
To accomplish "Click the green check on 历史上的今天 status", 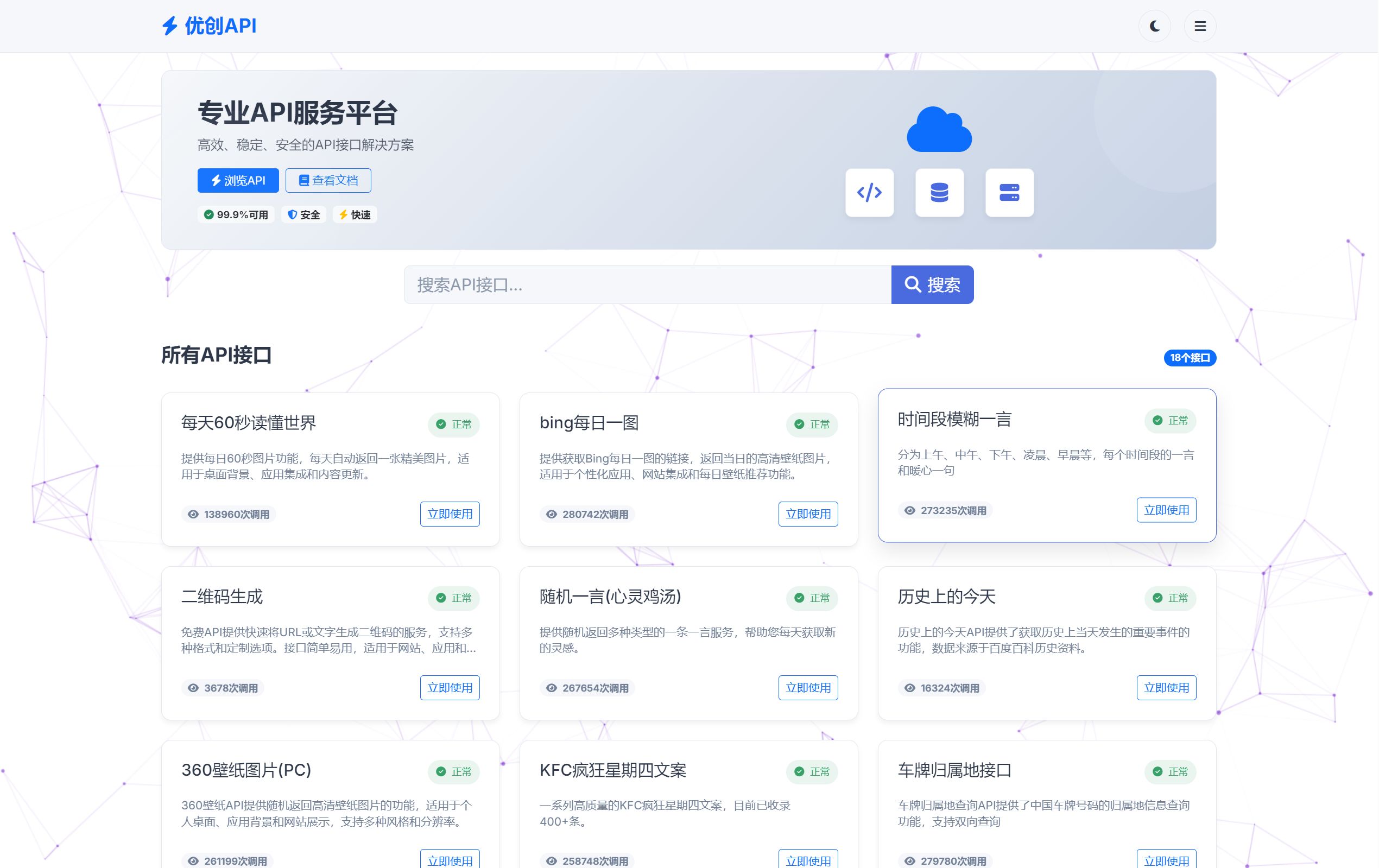I will pos(1157,598).
